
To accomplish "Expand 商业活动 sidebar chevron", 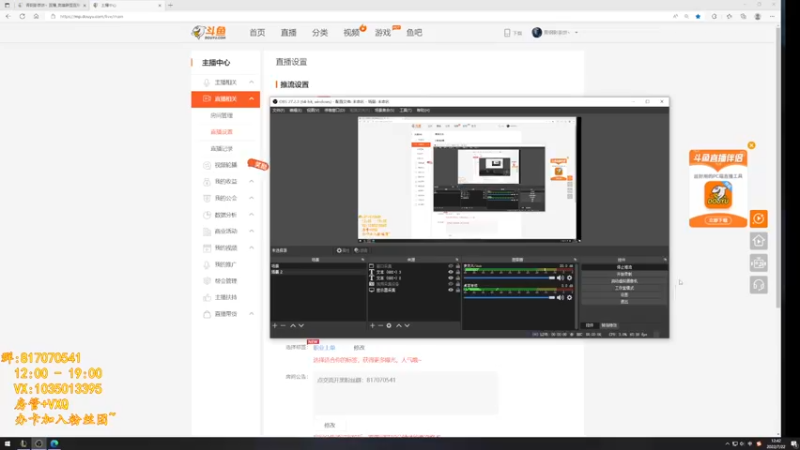I will (252, 231).
